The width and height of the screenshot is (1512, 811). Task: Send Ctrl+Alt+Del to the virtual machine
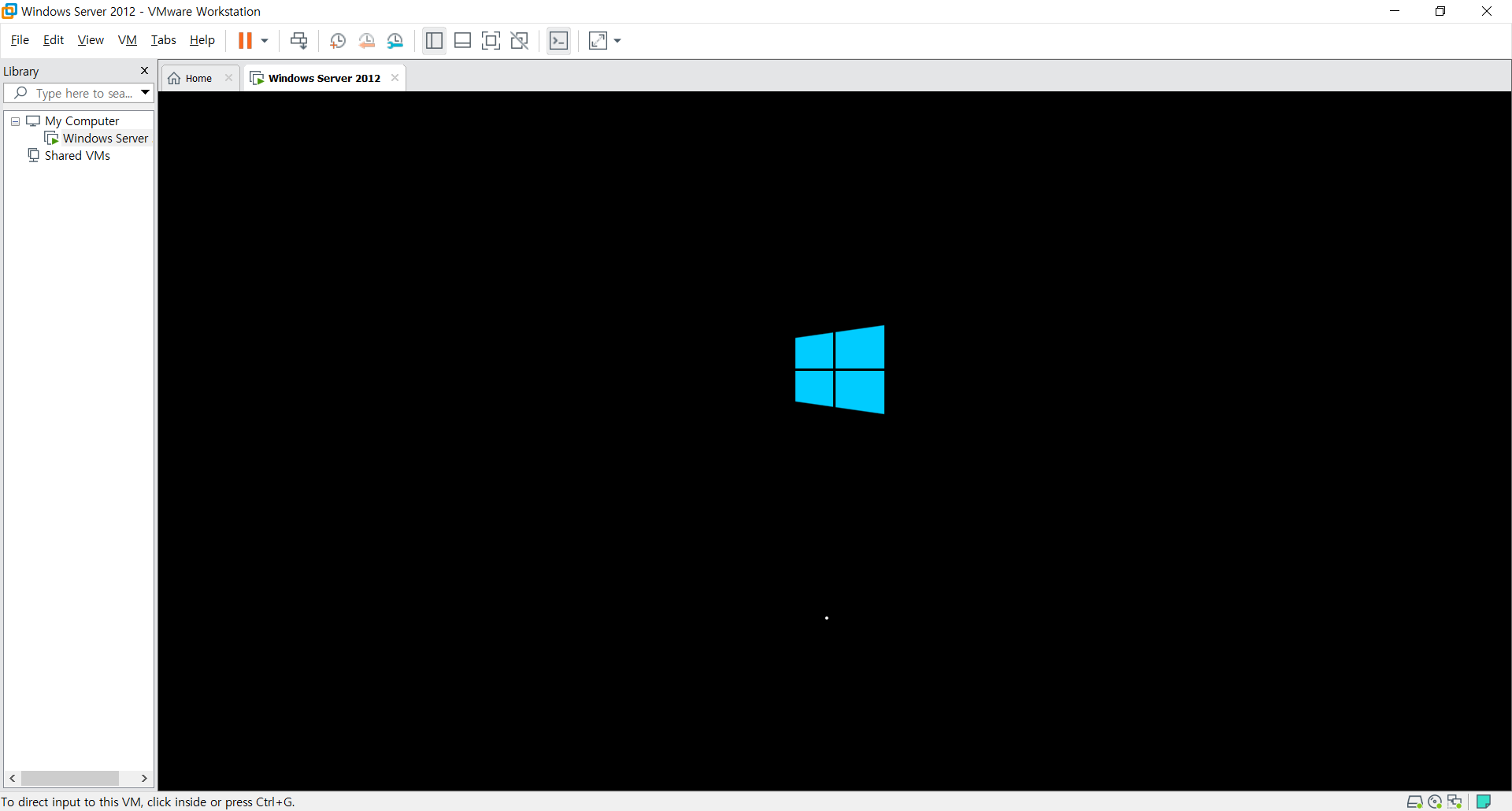[x=298, y=41]
